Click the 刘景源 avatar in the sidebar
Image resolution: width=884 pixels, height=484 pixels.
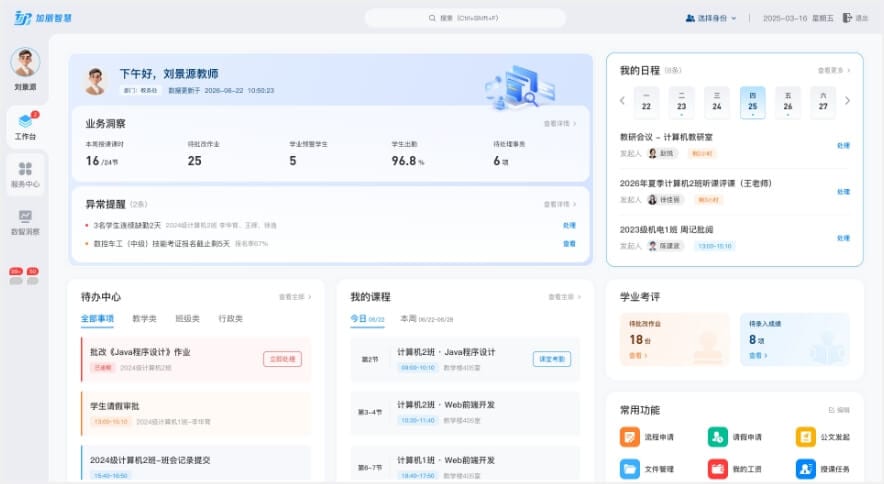click(x=25, y=62)
